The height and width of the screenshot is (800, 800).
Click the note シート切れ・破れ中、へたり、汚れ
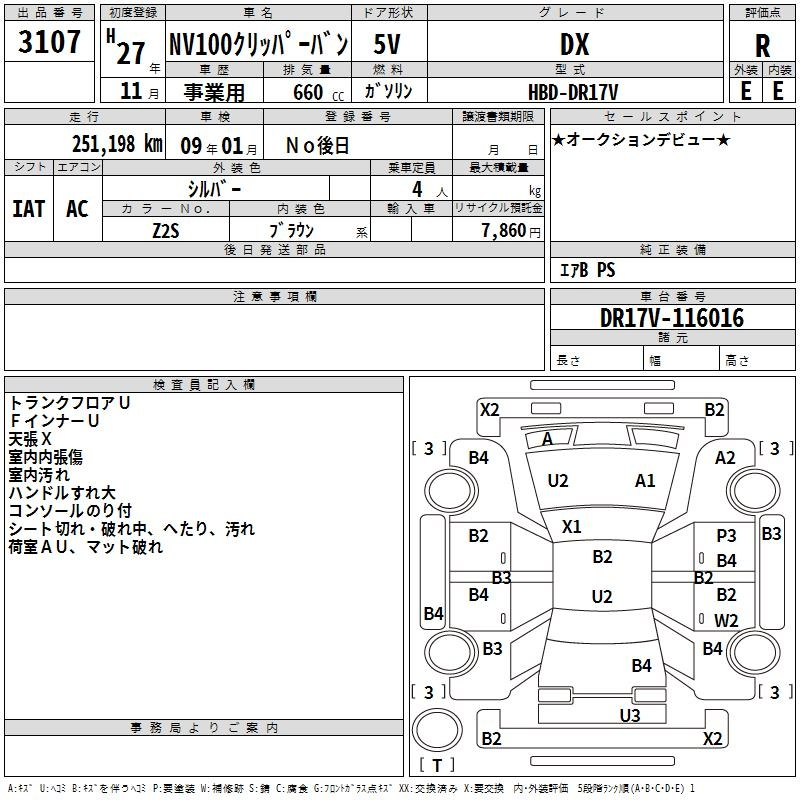pyautogui.click(x=132, y=529)
